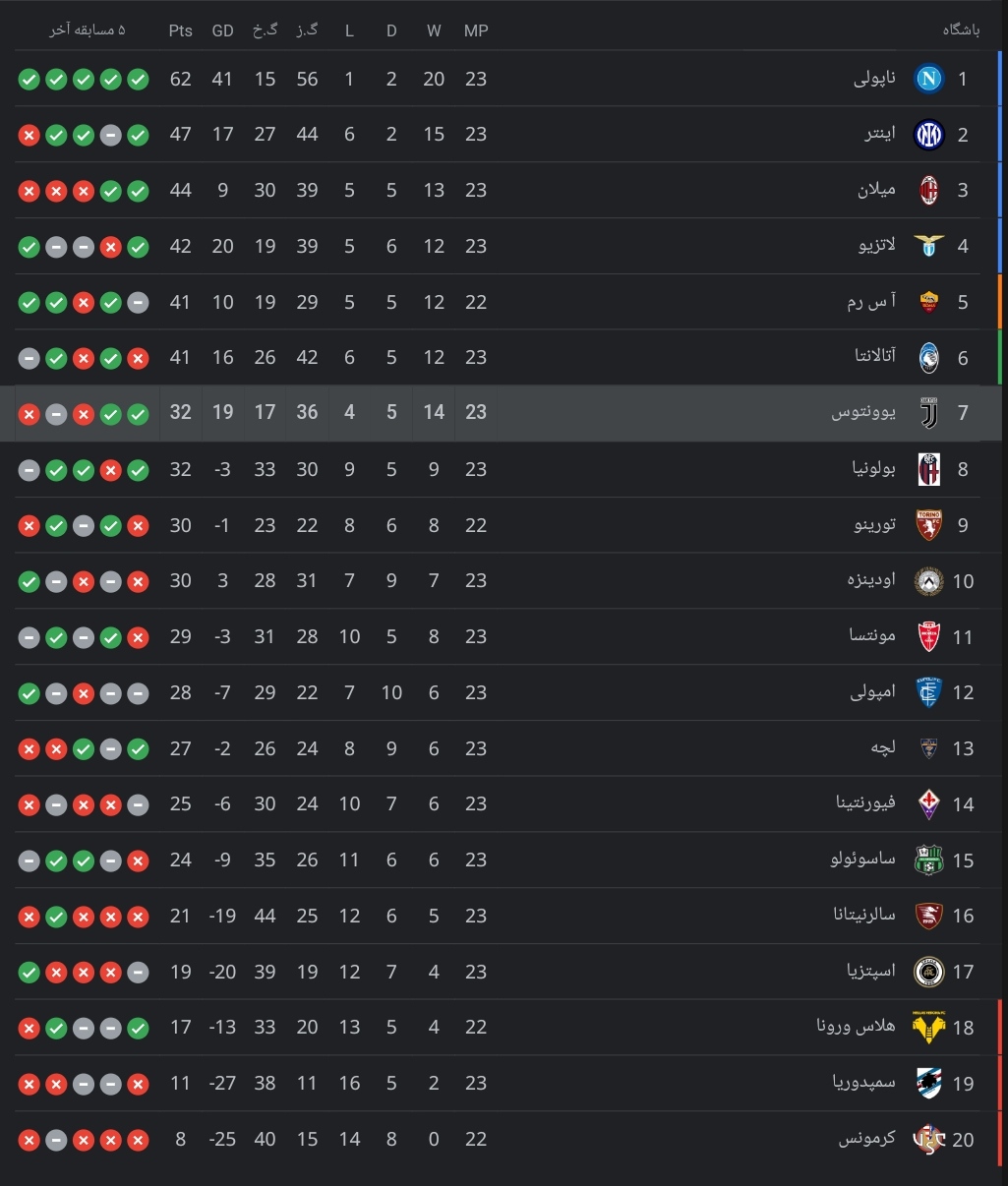Screen dimensions: 1008x1186
Task: Click the Lazio eagle logo
Action: (x=928, y=246)
